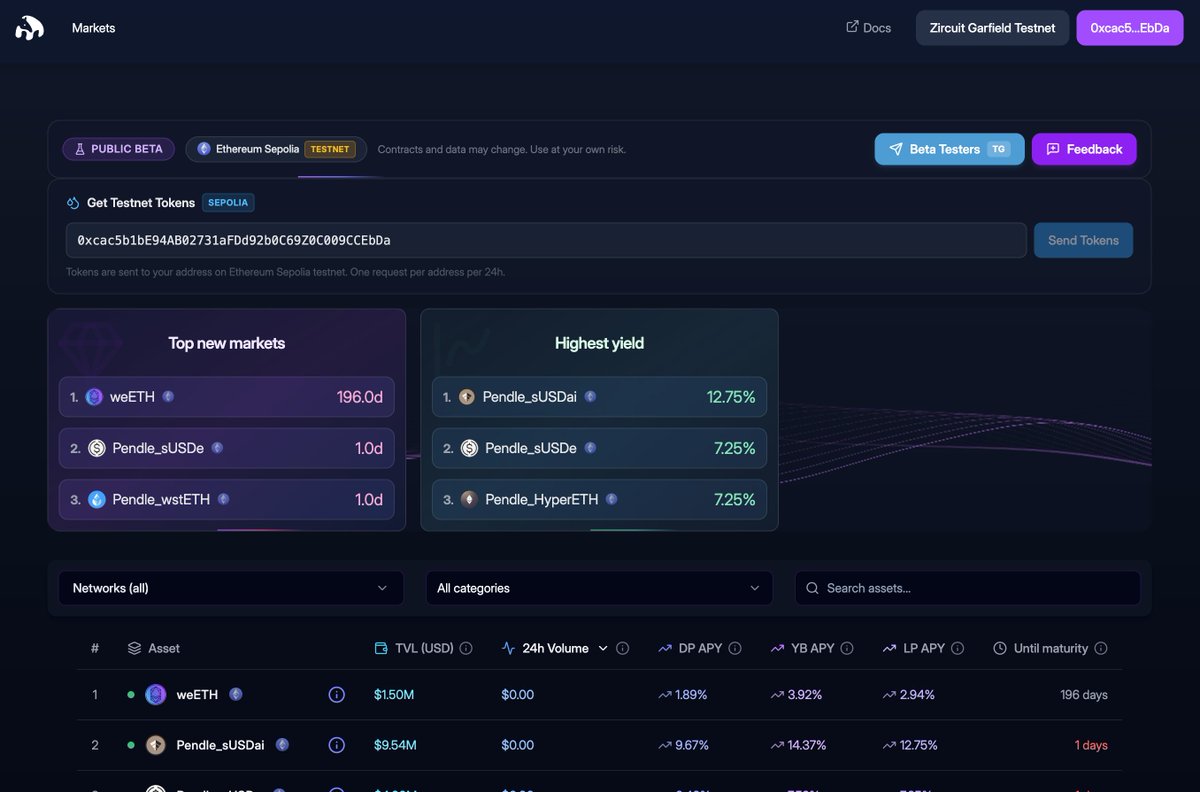Open Pendle_wstETH in Top new markets
The width and height of the screenshot is (1200, 792).
coord(226,499)
